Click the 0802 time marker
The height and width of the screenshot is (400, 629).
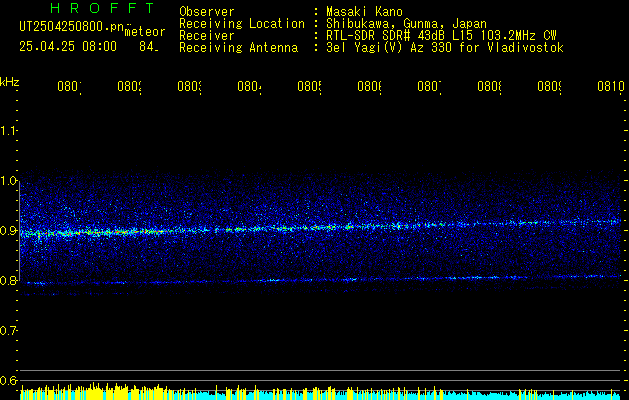coord(130,86)
